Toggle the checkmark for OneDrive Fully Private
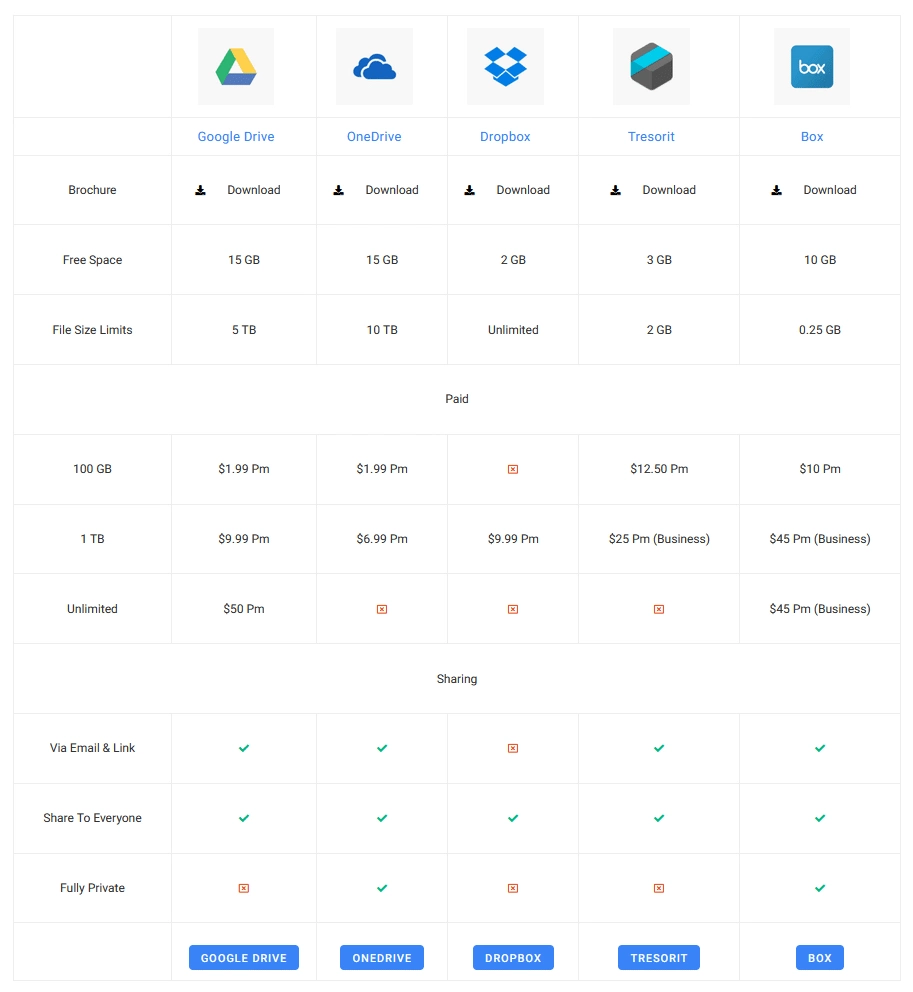913x992 pixels. coord(381,888)
